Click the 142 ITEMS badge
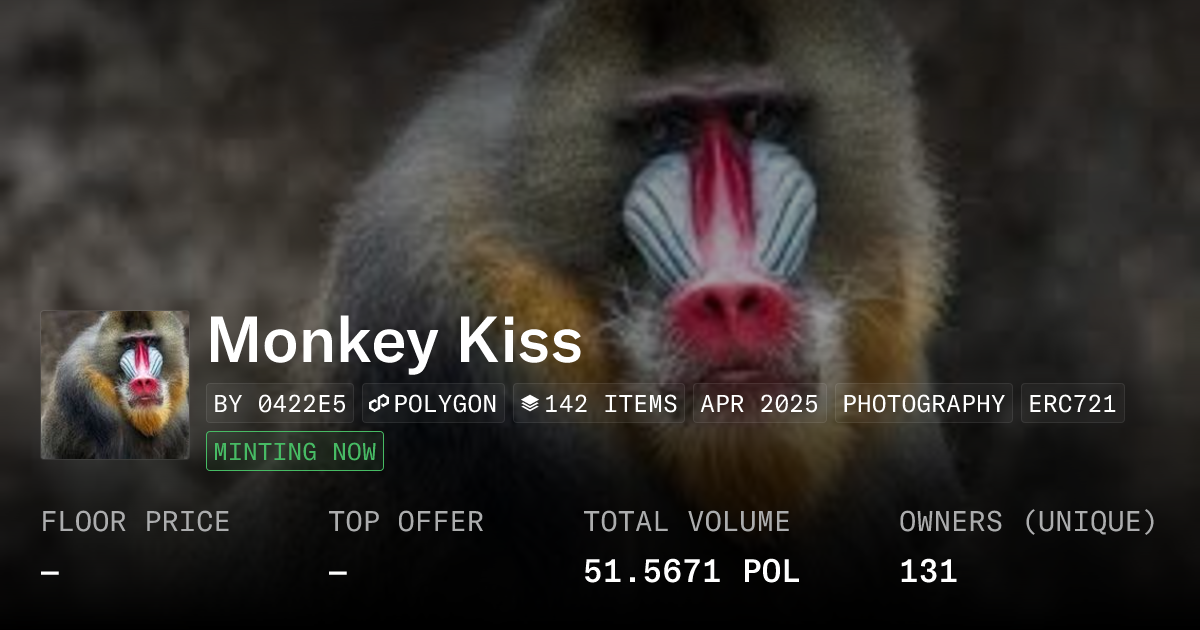 (599, 403)
